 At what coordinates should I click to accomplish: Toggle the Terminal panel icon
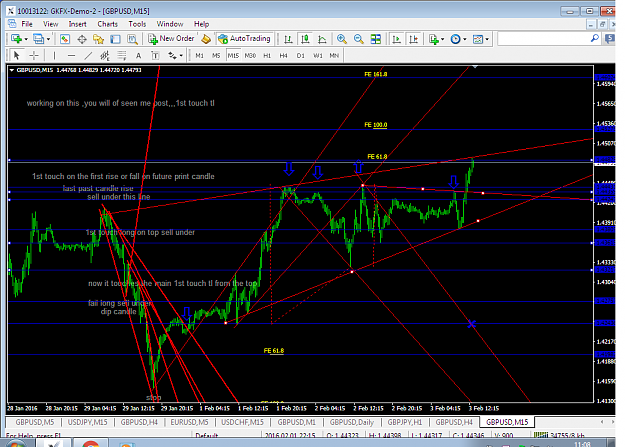click(115, 39)
